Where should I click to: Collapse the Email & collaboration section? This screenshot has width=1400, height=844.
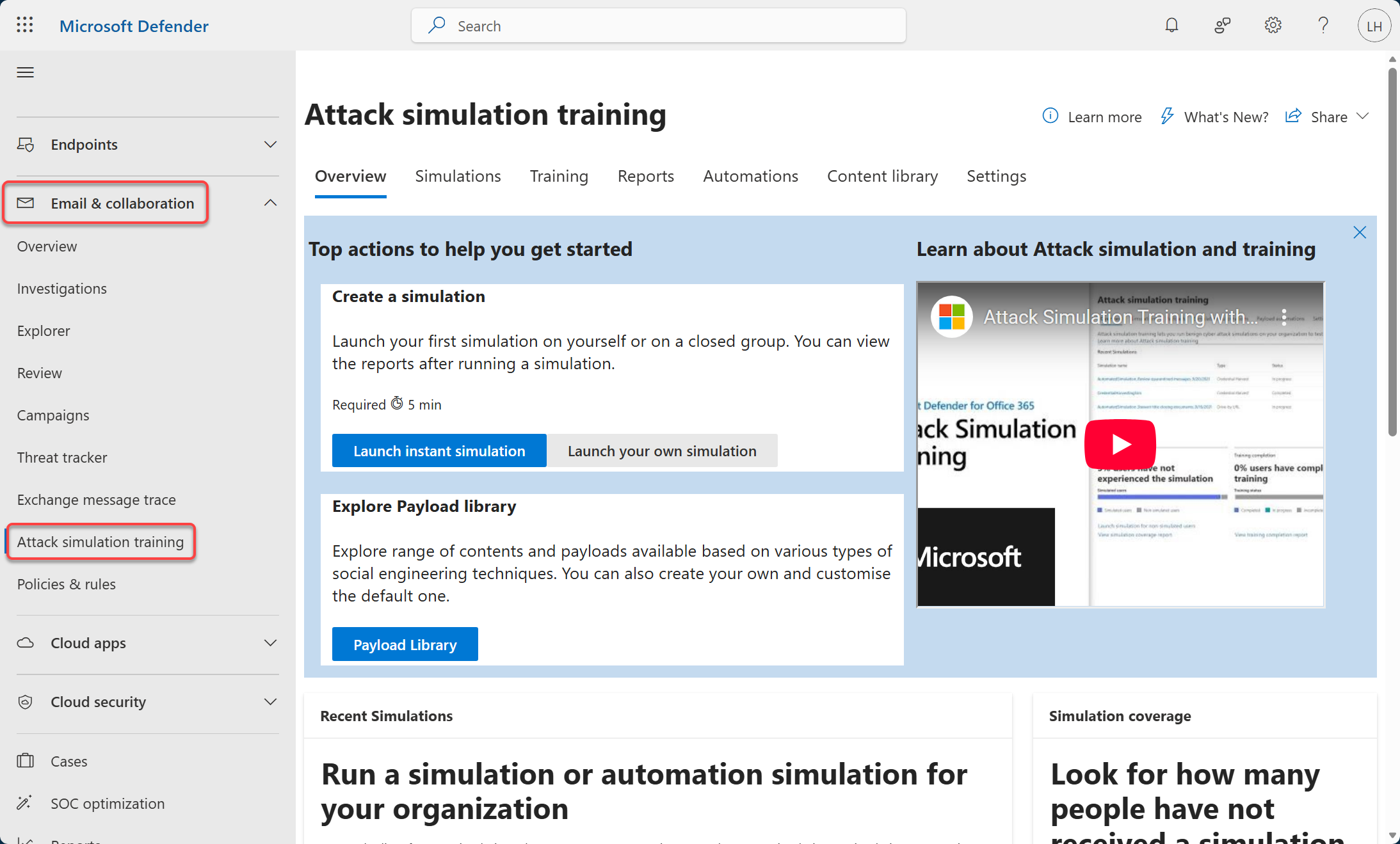pos(270,203)
